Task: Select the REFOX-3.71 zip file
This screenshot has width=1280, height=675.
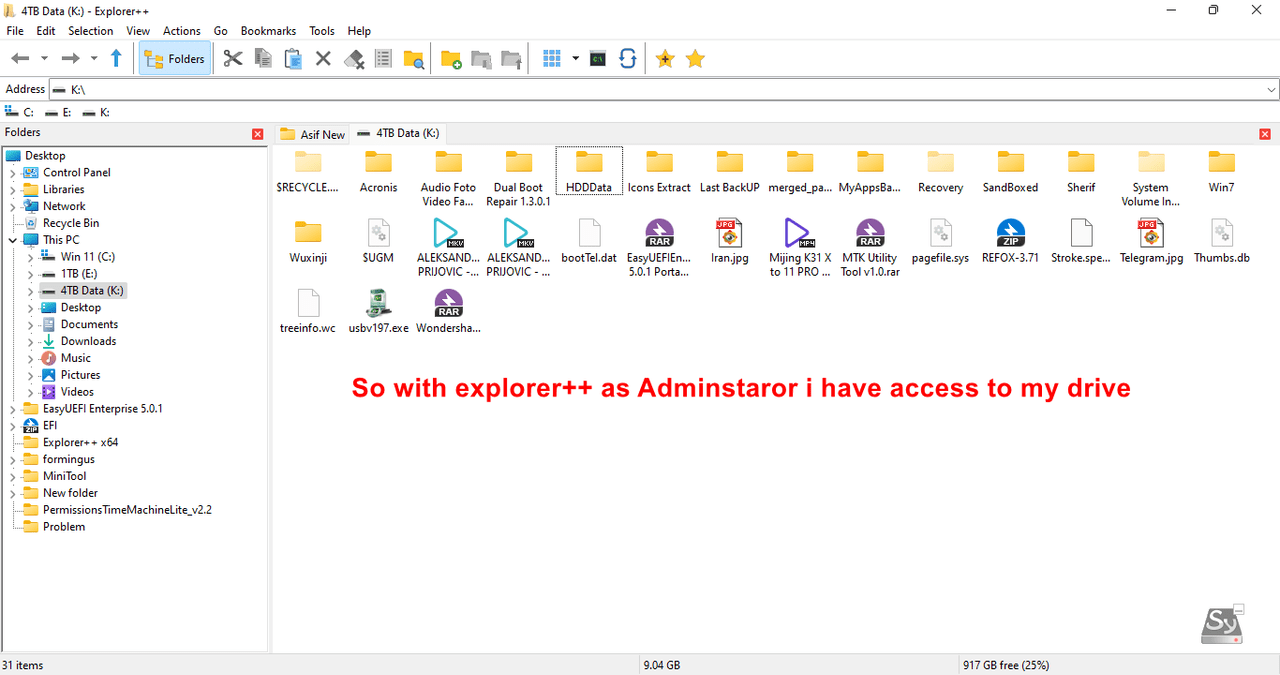Action: coord(1010,241)
